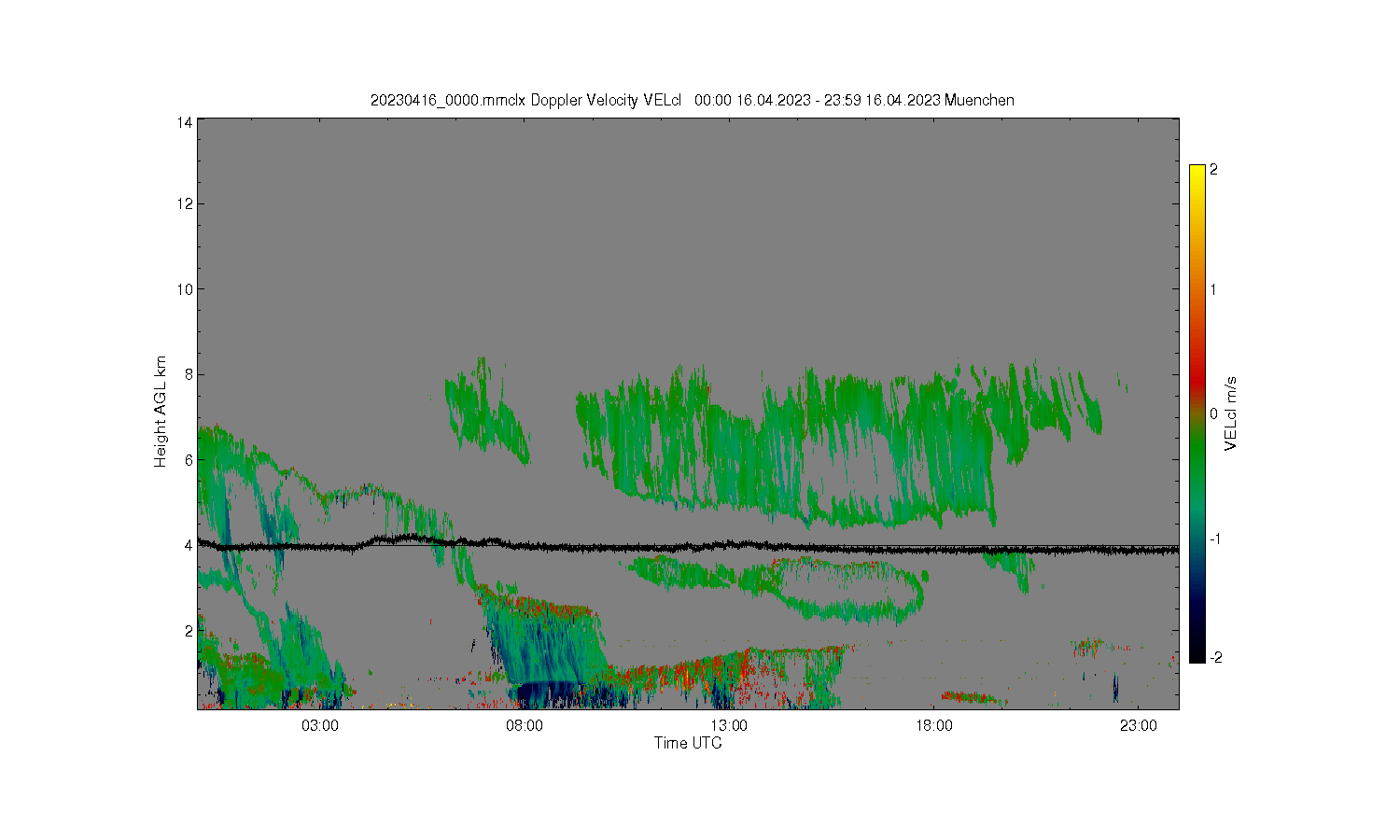Click the 'VELcl m/s' colorbar label
The height and width of the screenshot is (840, 1400).
tap(1231, 413)
